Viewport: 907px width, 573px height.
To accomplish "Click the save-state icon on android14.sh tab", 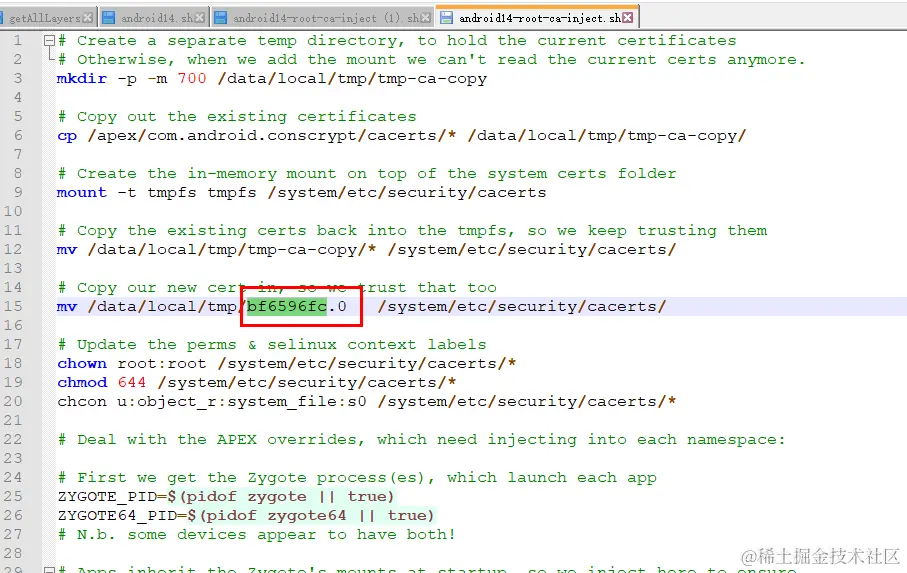I will click(x=108, y=18).
